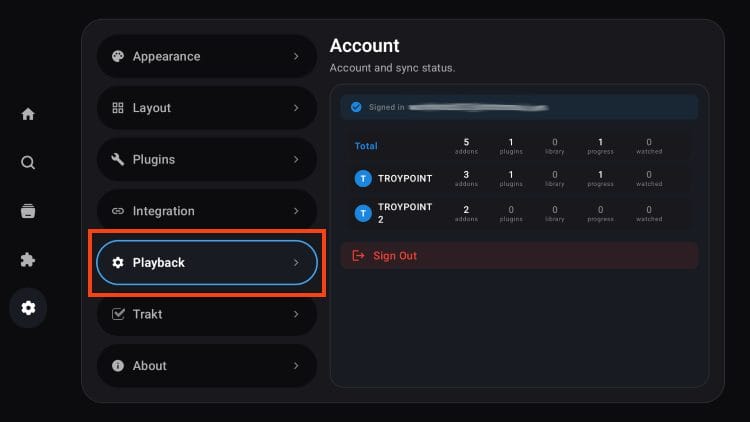This screenshot has width=750, height=422.
Task: Expand Appearance settings chevron
Action: click(x=296, y=57)
